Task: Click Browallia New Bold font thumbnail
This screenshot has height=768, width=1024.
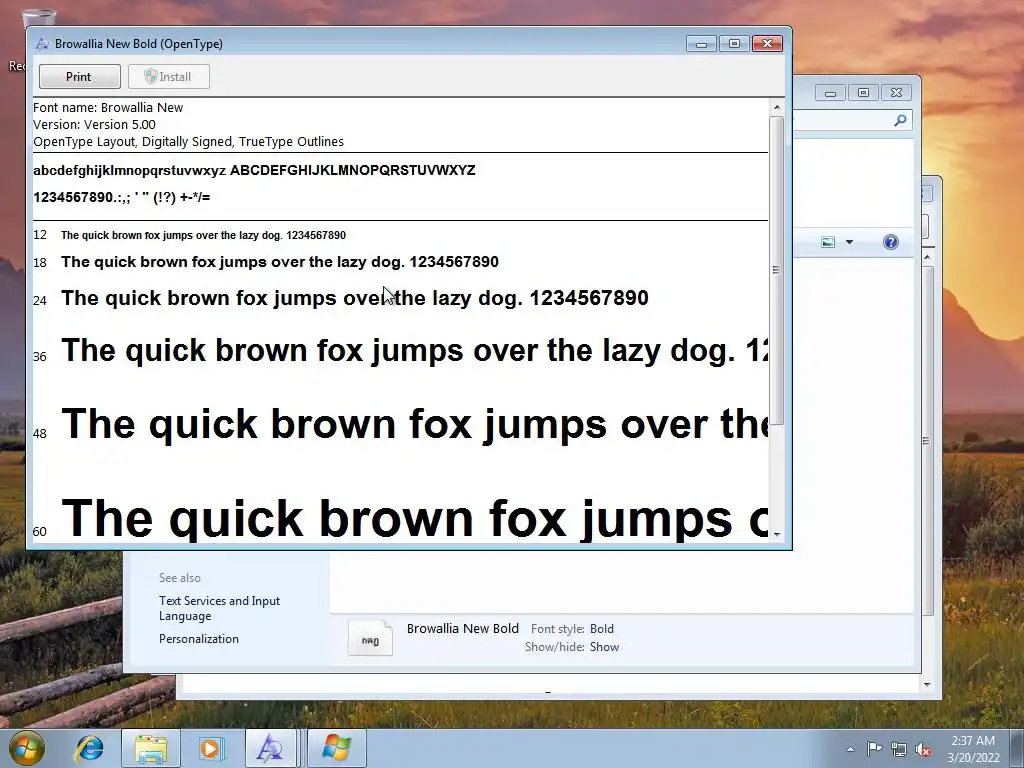Action: 370,638
